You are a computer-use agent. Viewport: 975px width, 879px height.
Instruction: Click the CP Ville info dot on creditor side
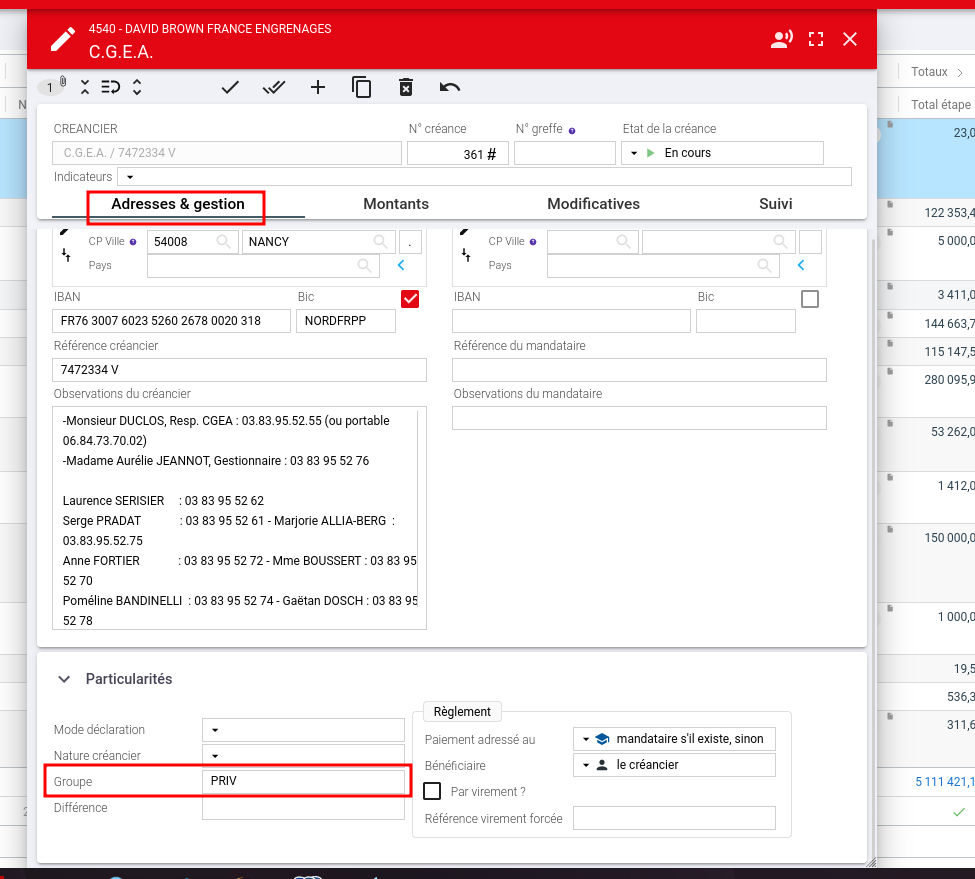133,242
